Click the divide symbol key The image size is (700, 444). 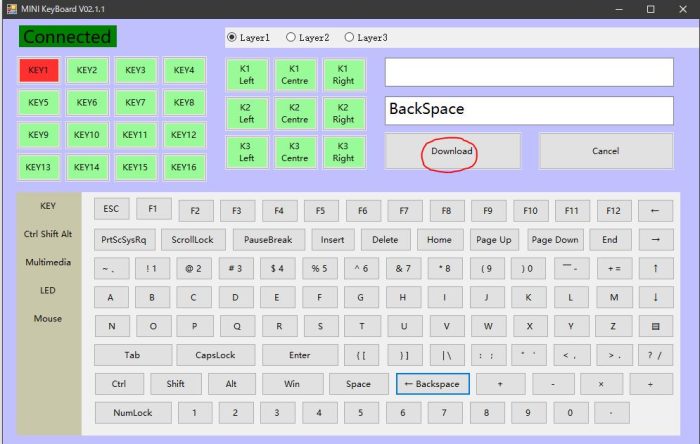coord(651,384)
